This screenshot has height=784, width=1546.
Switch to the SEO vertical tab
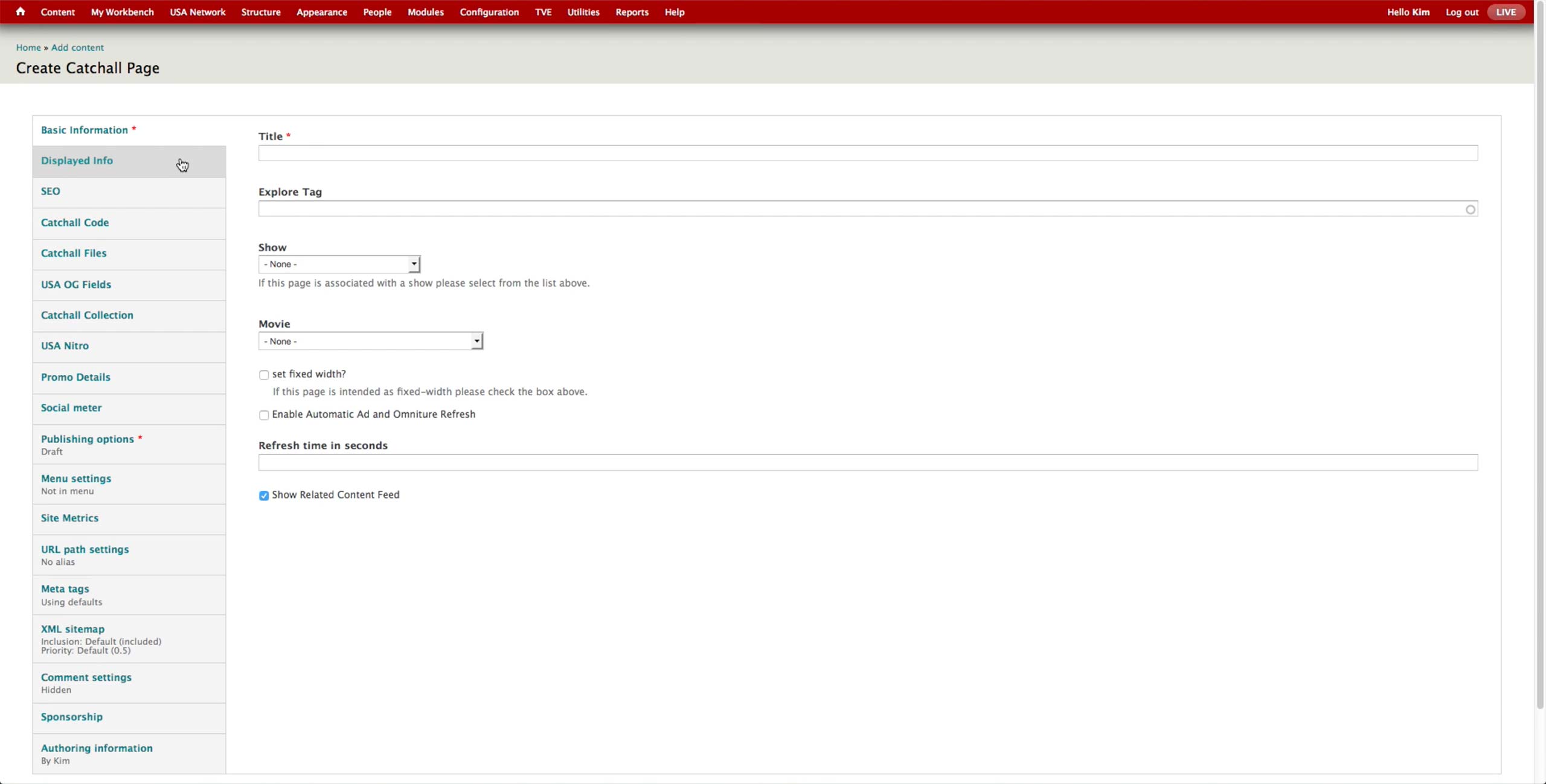tap(51, 191)
